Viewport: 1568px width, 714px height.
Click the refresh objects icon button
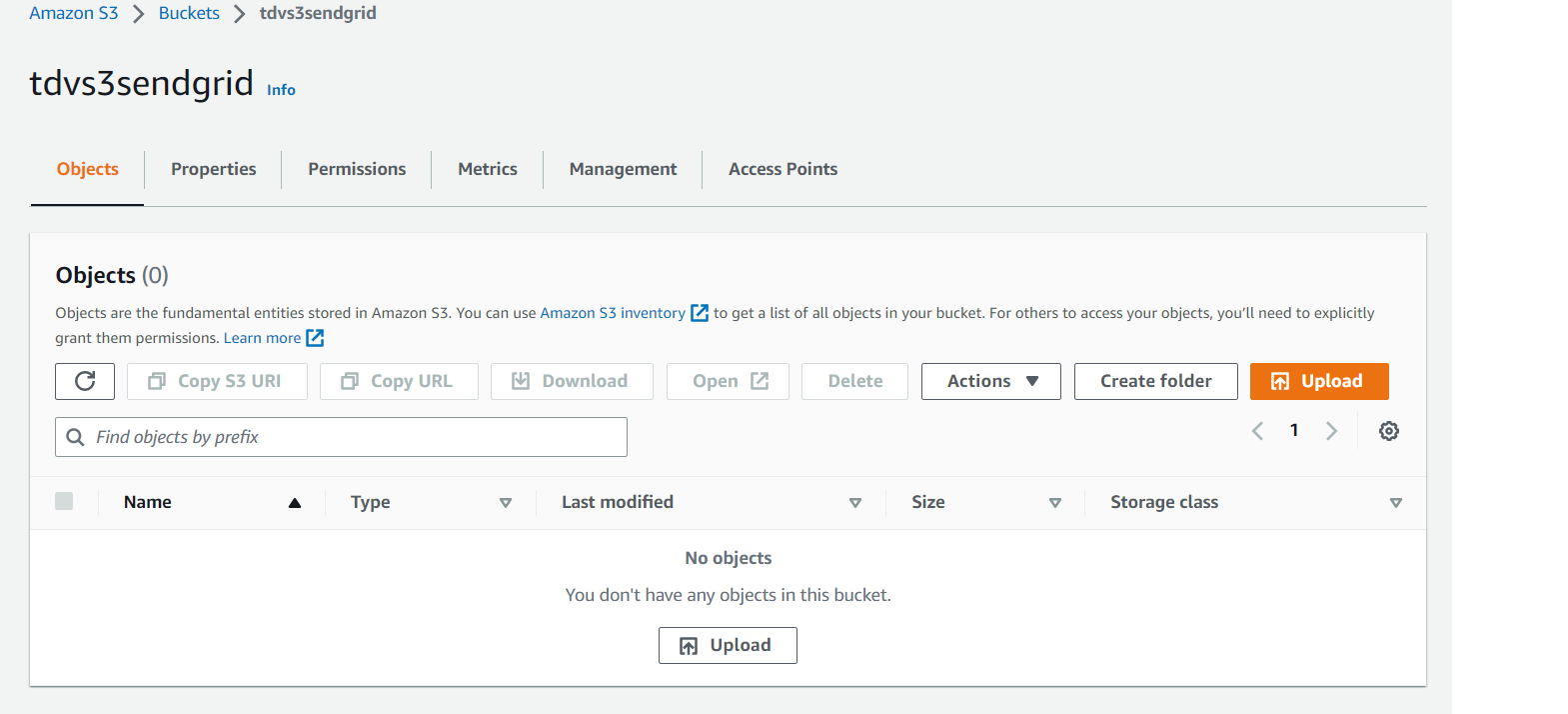tap(85, 381)
